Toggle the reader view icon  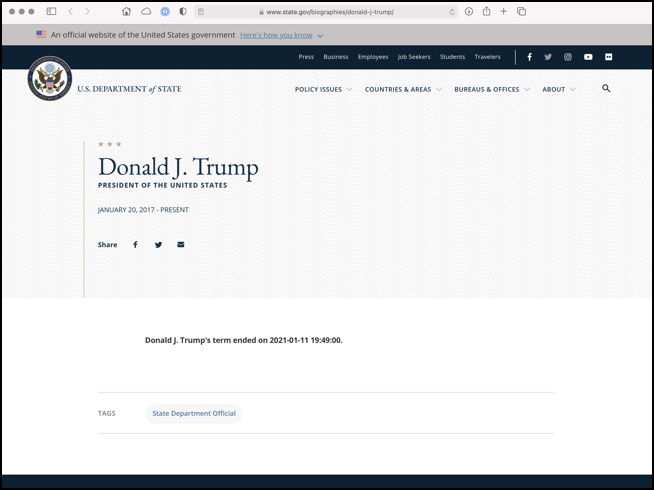201,12
